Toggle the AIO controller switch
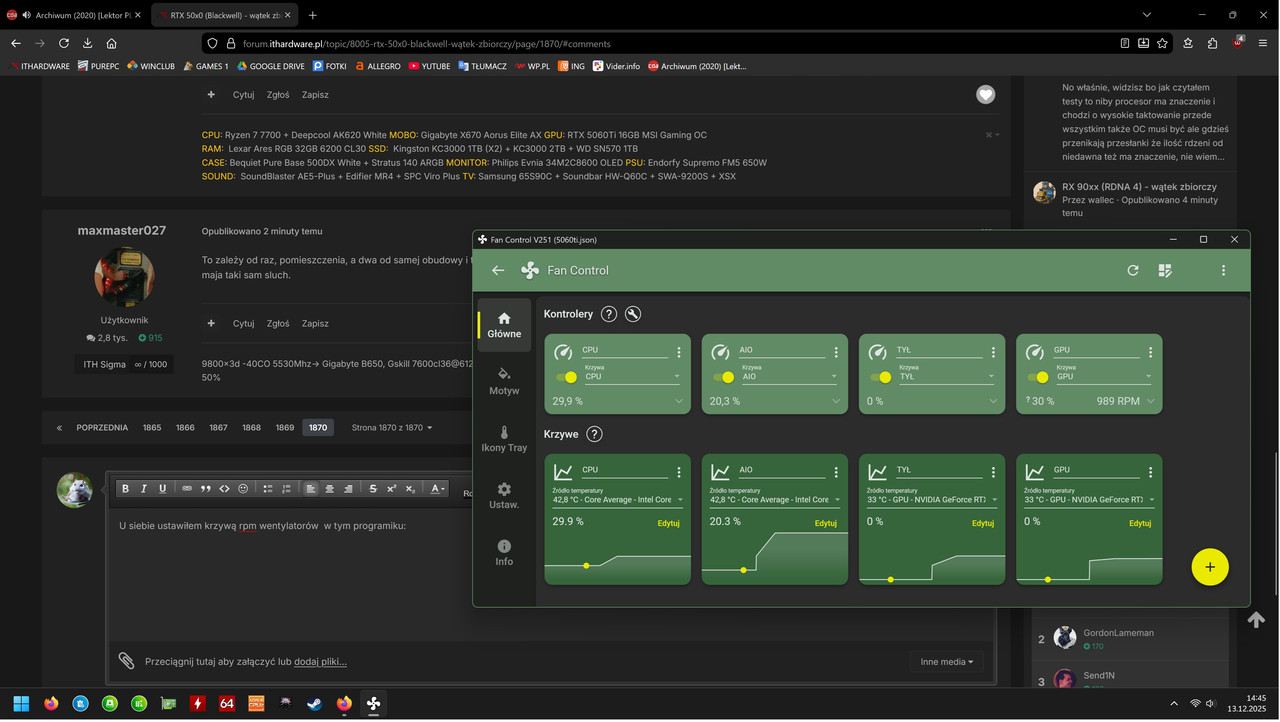The width and height of the screenshot is (1280, 722). (724, 377)
